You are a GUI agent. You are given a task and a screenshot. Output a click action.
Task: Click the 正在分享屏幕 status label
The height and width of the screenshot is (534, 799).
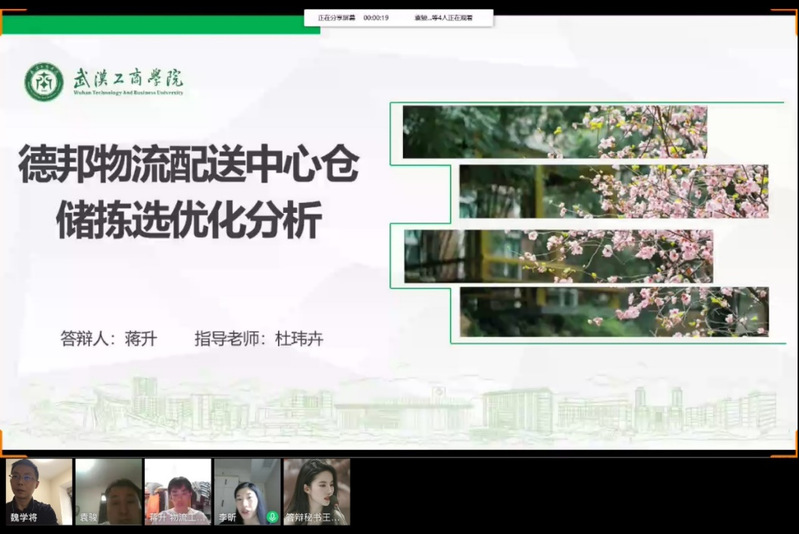pos(337,17)
